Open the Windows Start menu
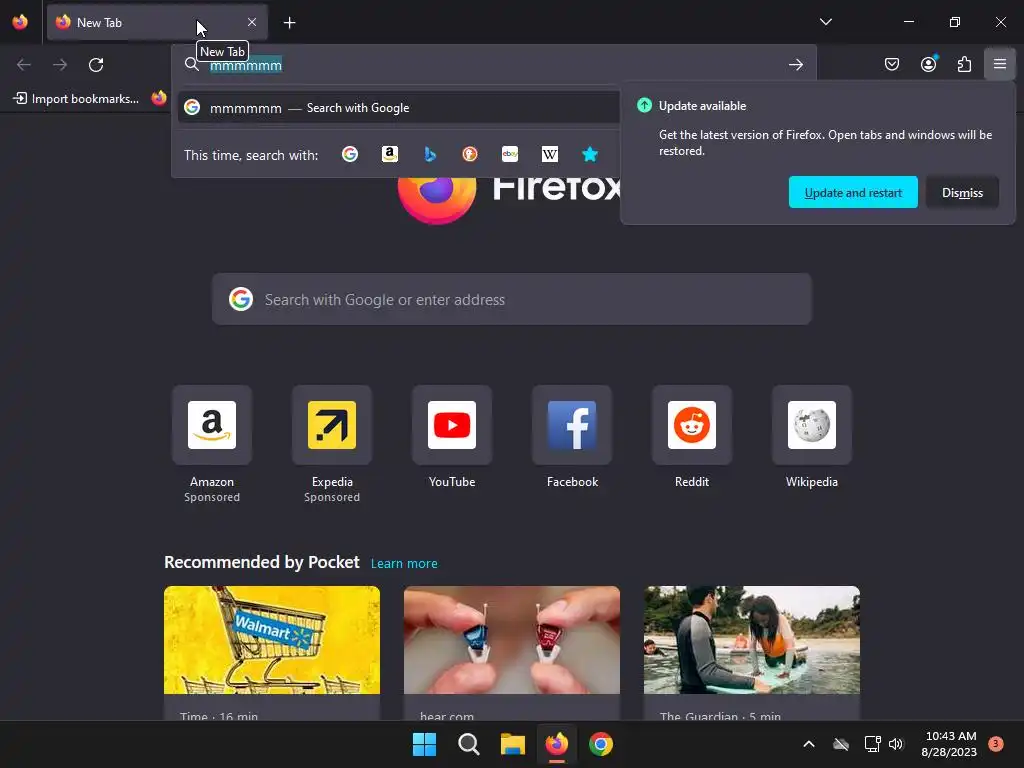This screenshot has height=768, width=1024. pyautogui.click(x=424, y=744)
